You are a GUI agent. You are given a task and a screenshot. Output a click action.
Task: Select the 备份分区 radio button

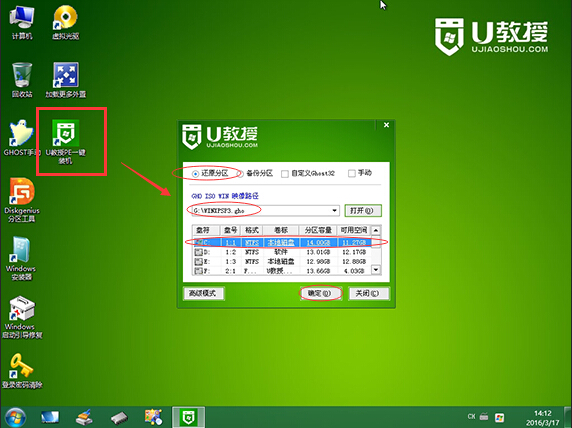click(241, 174)
